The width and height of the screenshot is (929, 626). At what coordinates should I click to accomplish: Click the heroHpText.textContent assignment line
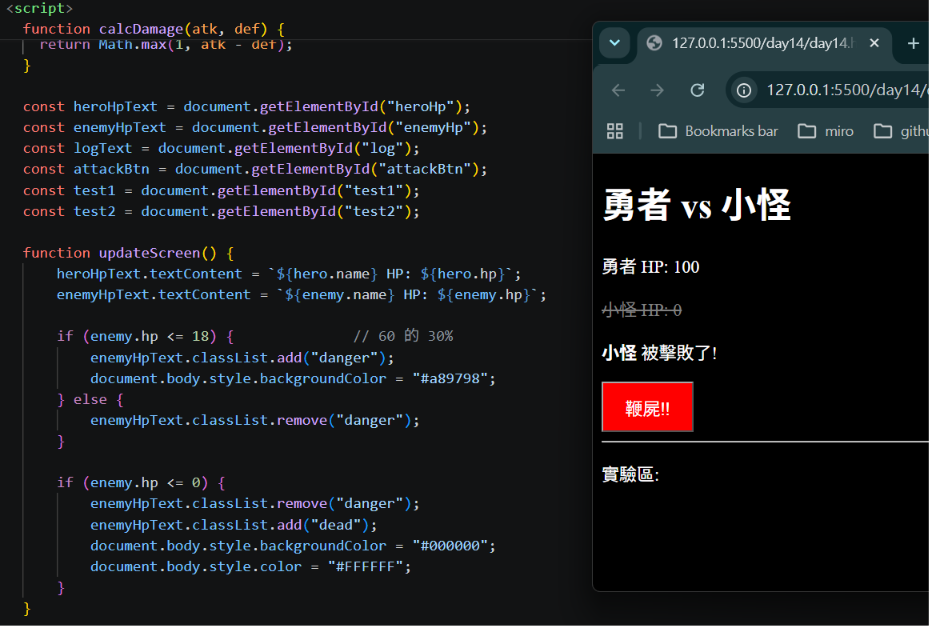tap(289, 274)
